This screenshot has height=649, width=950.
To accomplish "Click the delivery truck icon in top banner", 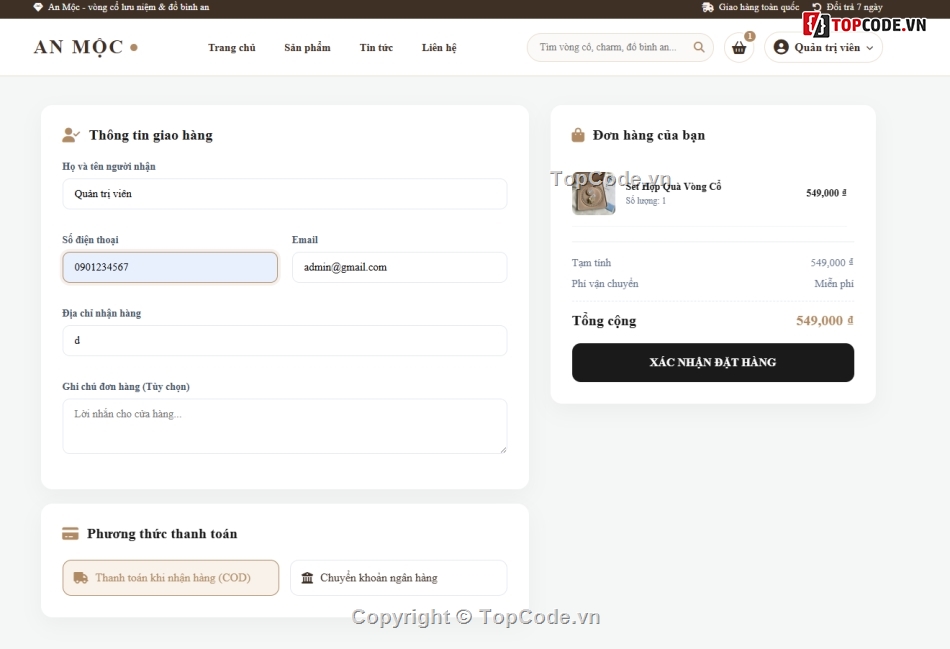I will [708, 7].
